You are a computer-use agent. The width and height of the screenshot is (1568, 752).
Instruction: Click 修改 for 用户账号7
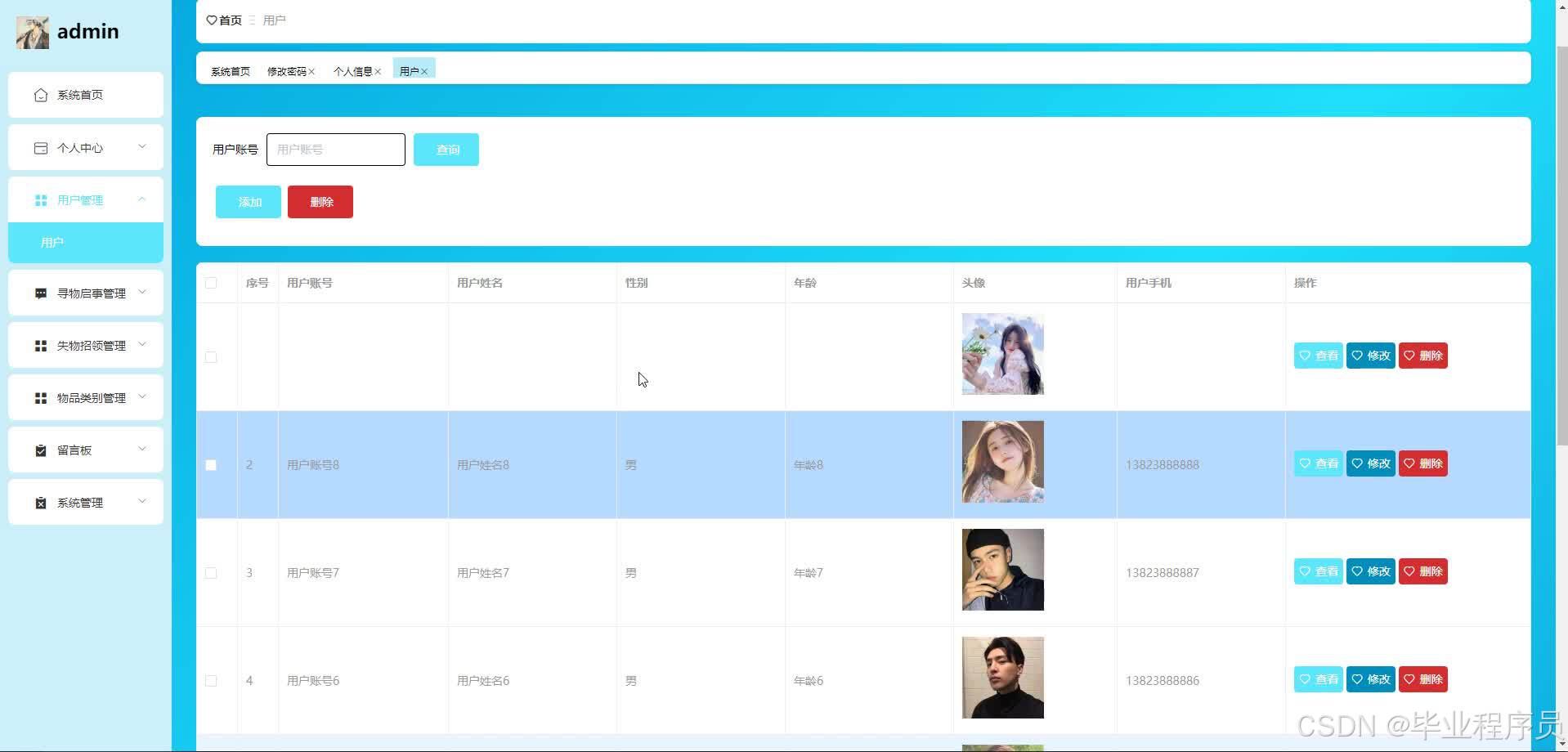(1371, 571)
